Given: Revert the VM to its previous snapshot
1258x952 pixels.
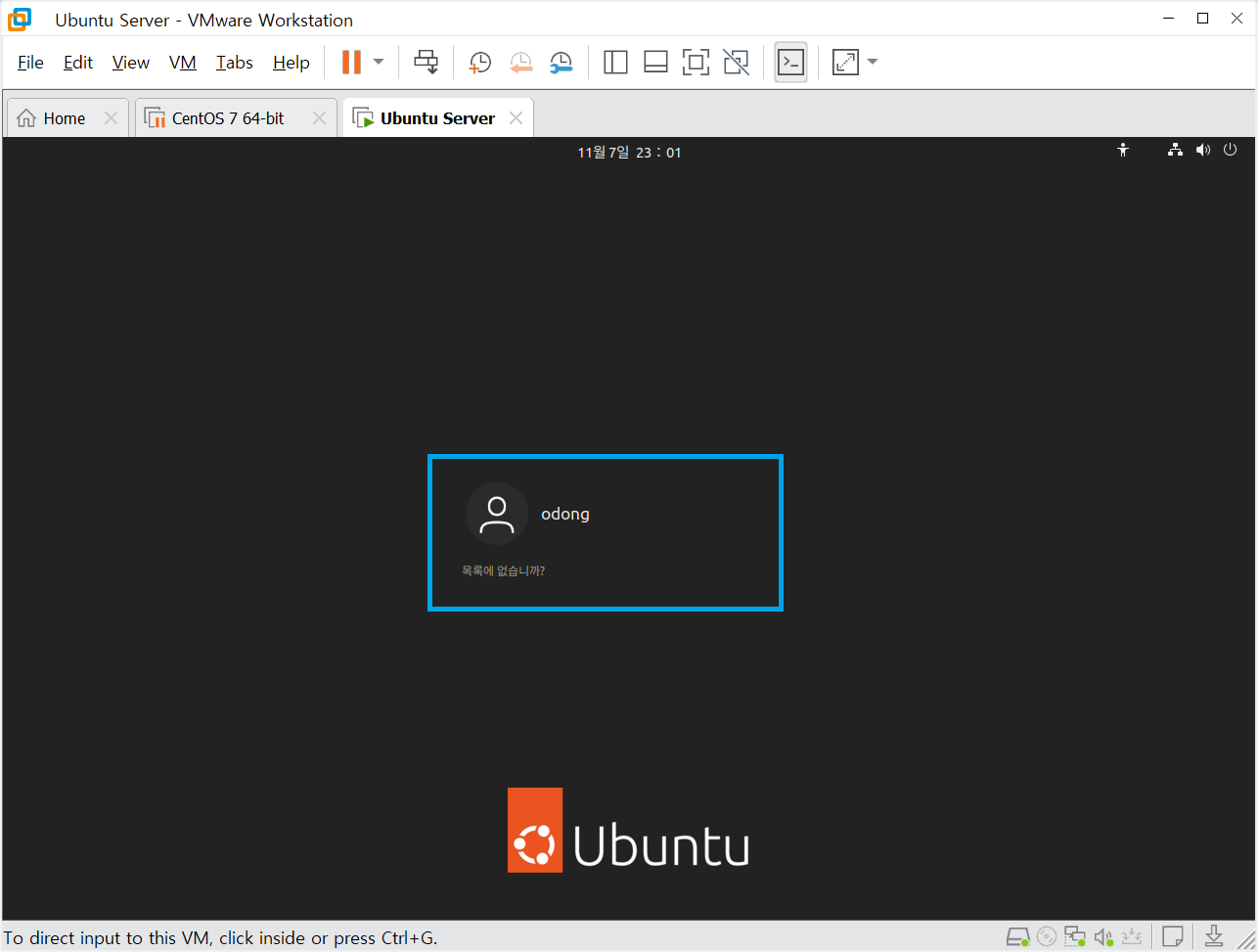Looking at the screenshot, I should click(x=520, y=63).
